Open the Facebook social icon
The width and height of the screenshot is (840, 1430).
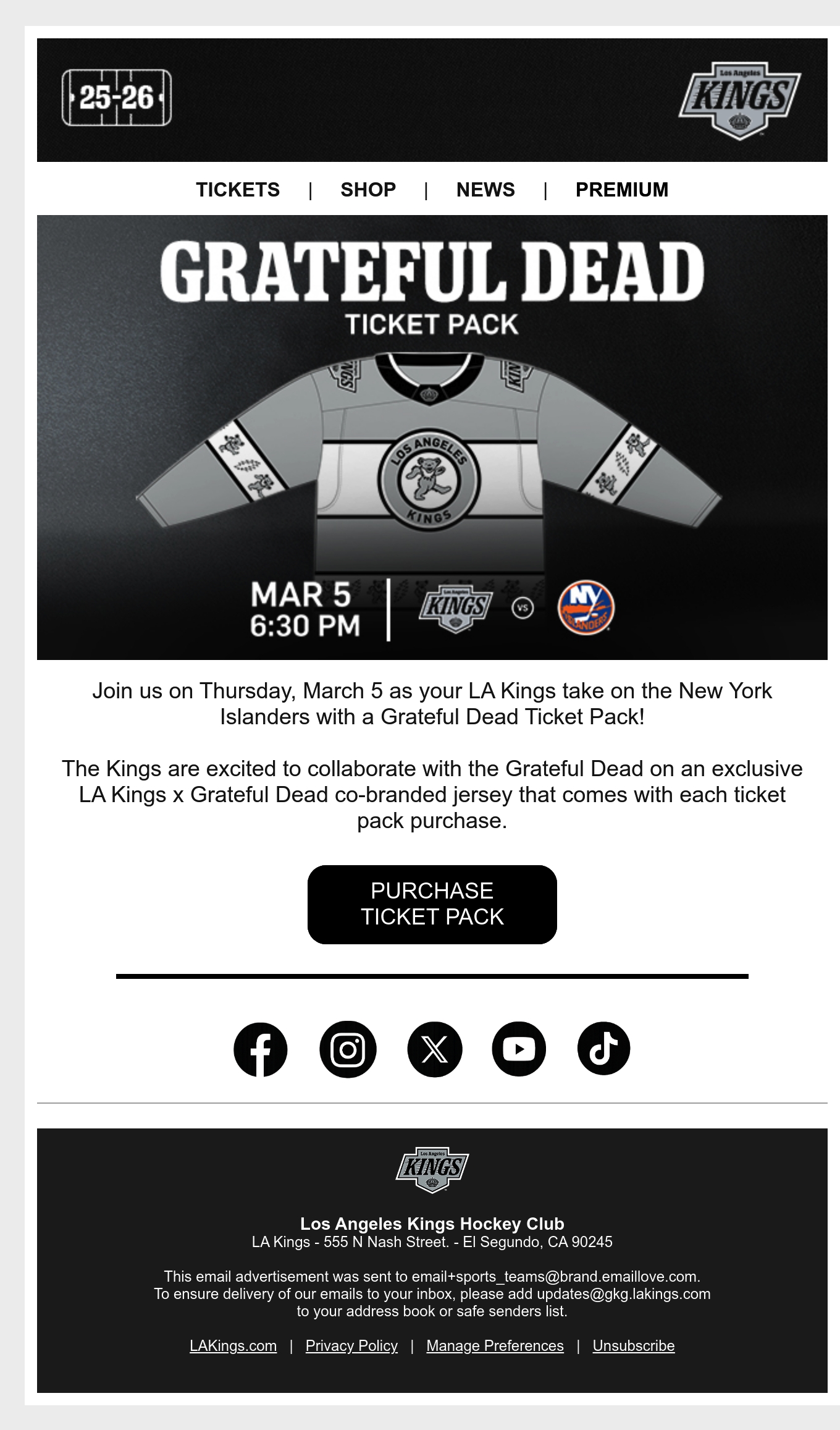(x=260, y=1049)
